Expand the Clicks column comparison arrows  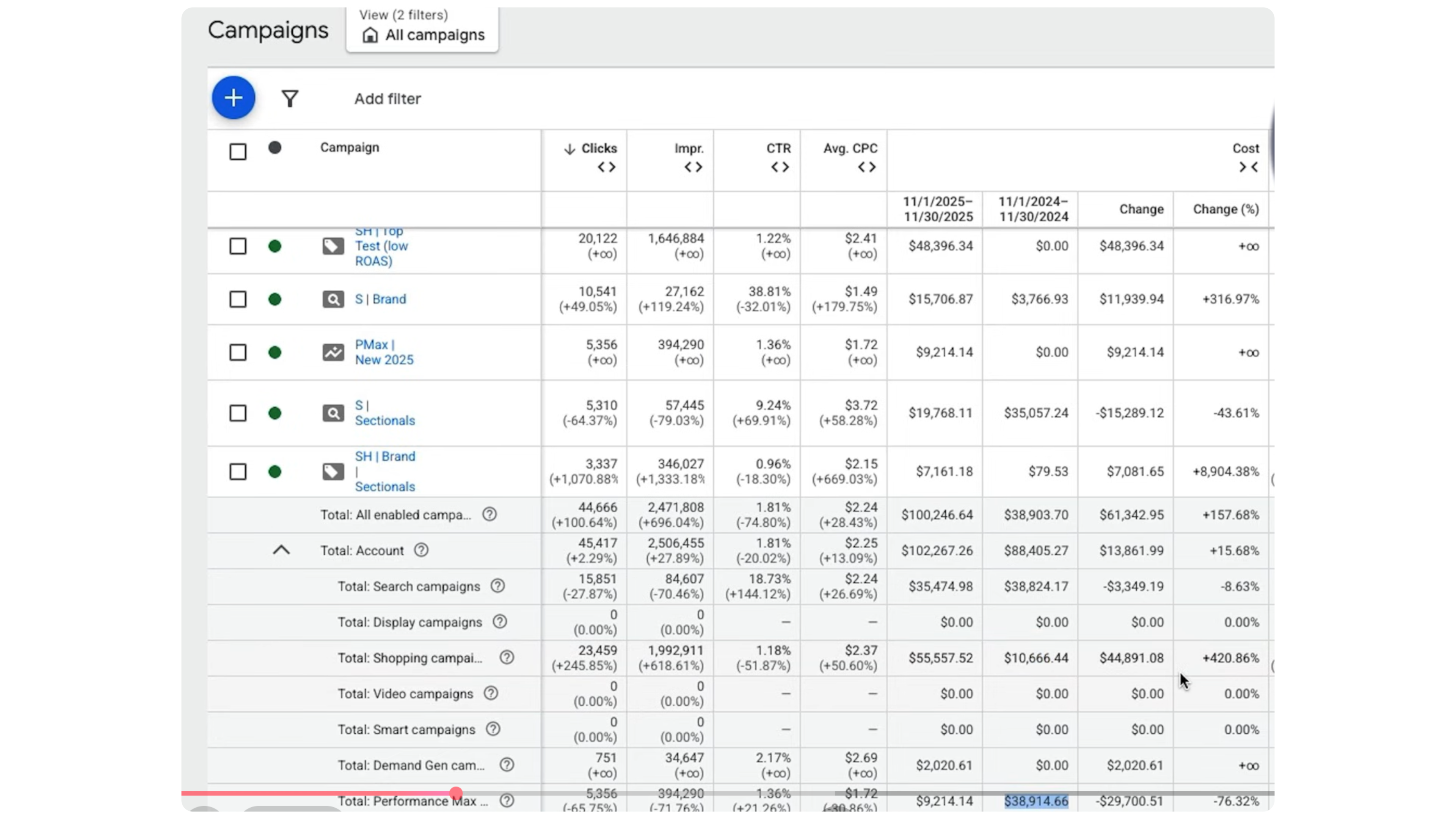(607, 167)
